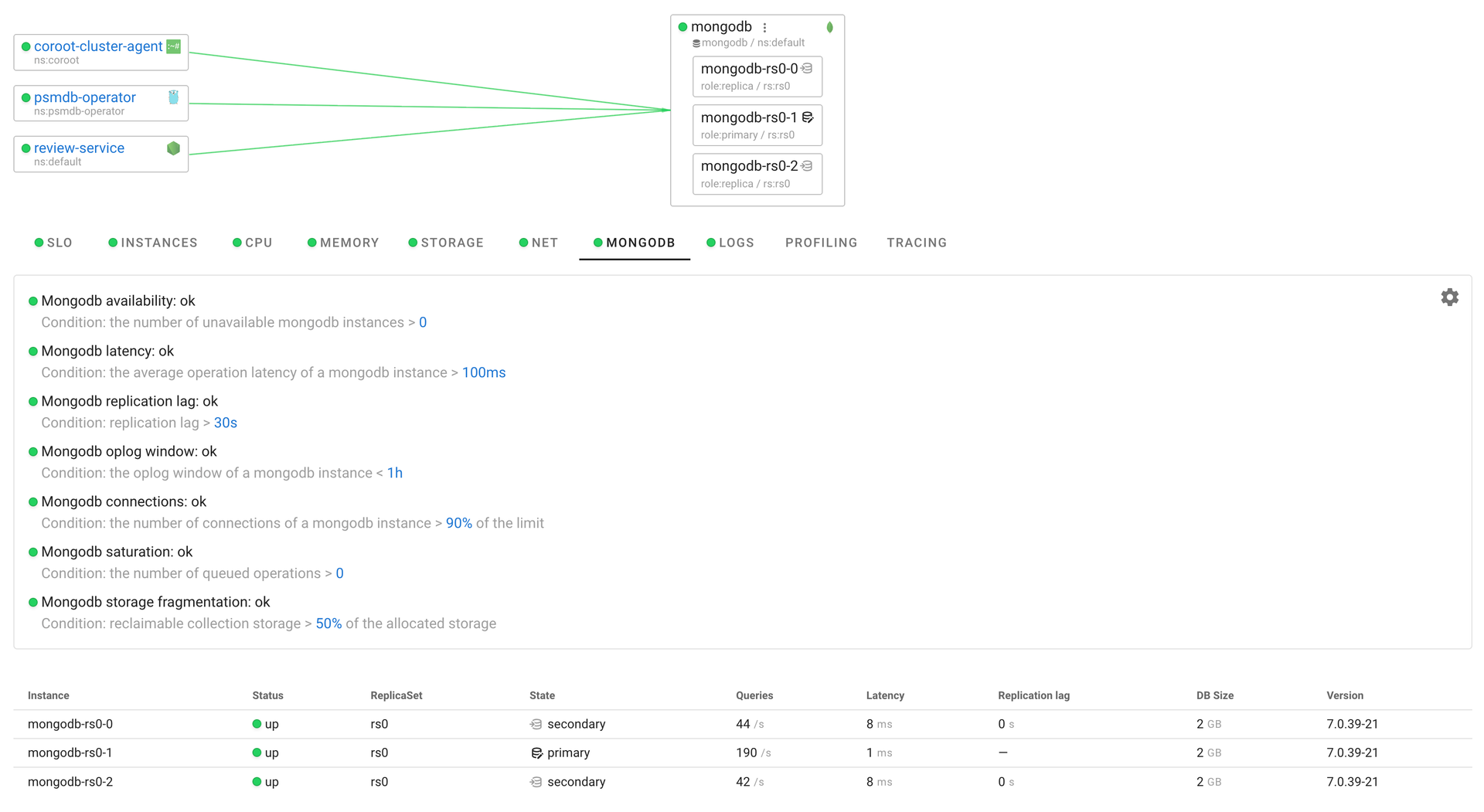The width and height of the screenshot is (1484, 812).
Task: Open the PROFILING tab
Action: tap(821, 243)
